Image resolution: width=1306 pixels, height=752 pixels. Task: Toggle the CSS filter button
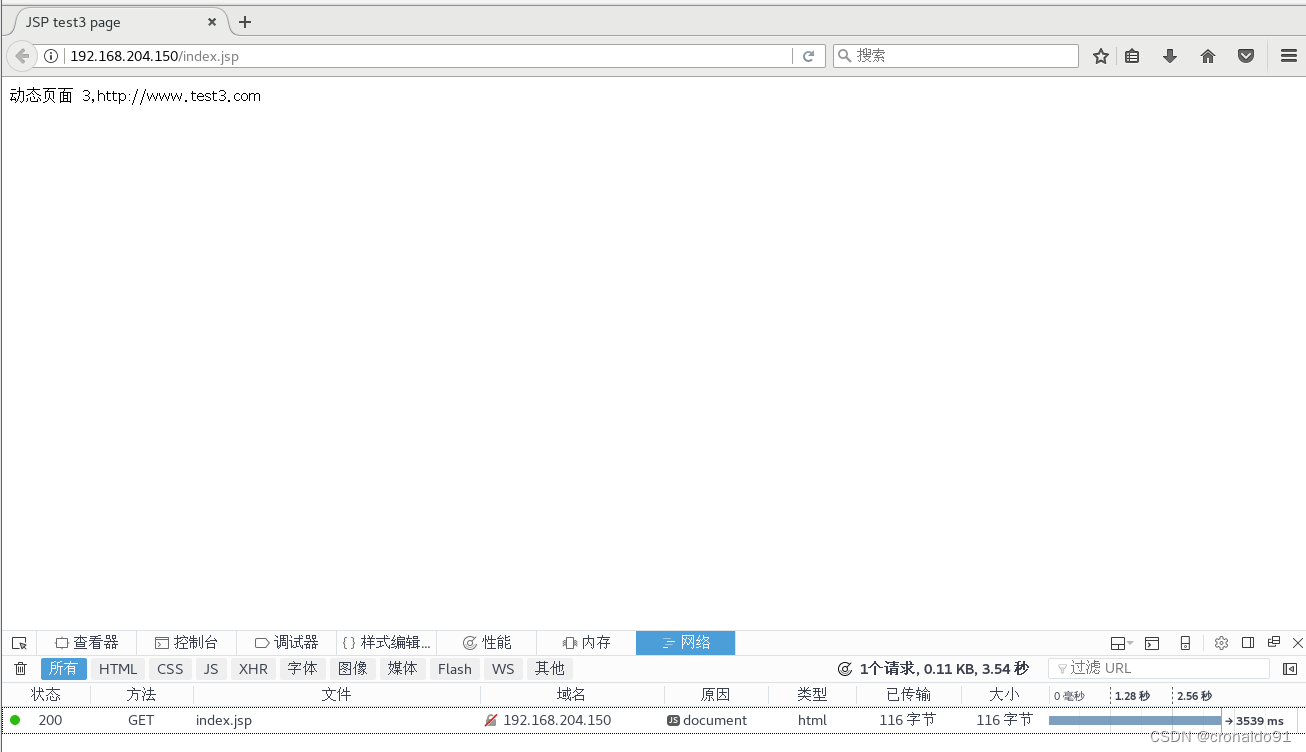tap(170, 669)
